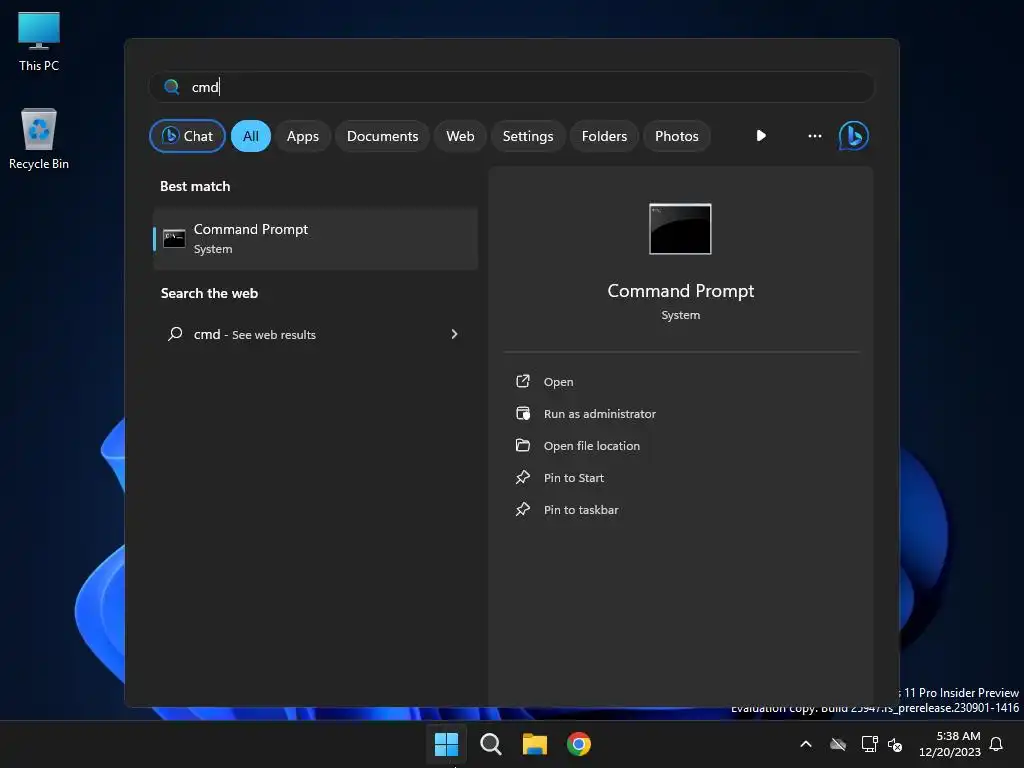Open the Command Prompt best match result
The width and height of the screenshot is (1024, 768).
tap(315, 238)
